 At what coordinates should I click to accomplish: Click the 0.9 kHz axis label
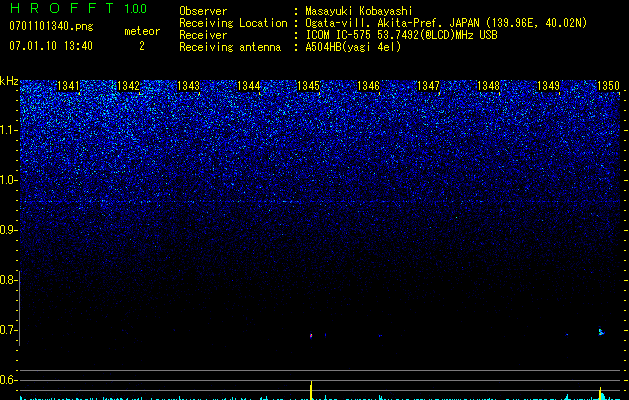coord(7,230)
